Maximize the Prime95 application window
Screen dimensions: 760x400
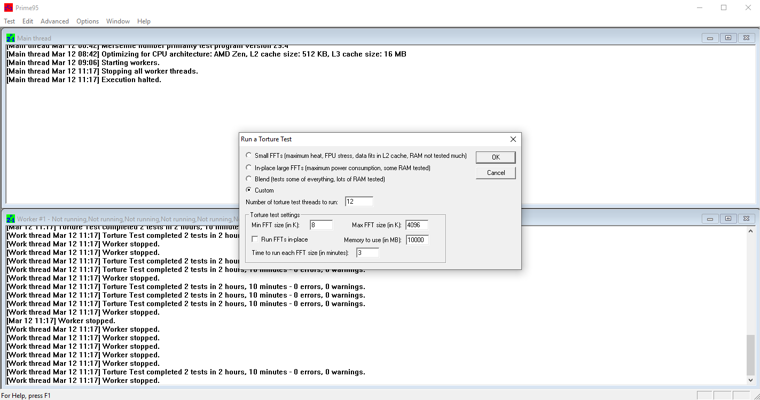coord(724,8)
